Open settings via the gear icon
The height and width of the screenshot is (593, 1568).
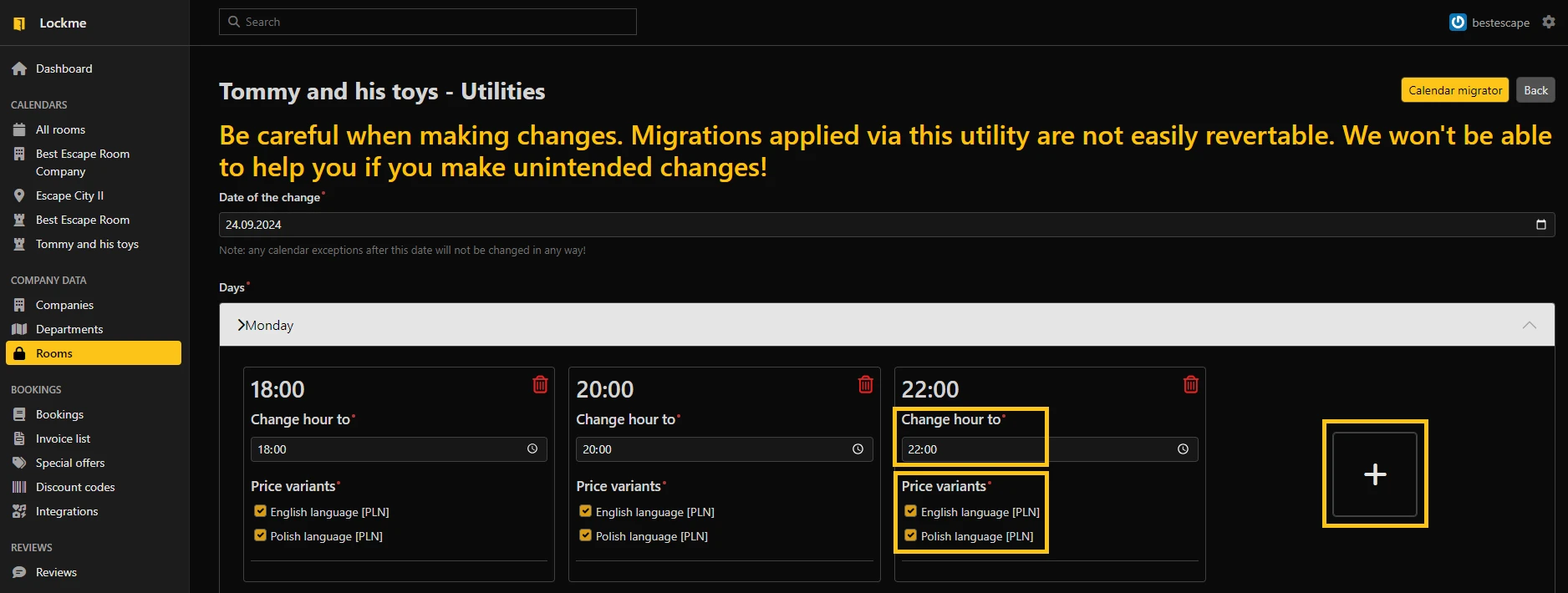(x=1549, y=23)
